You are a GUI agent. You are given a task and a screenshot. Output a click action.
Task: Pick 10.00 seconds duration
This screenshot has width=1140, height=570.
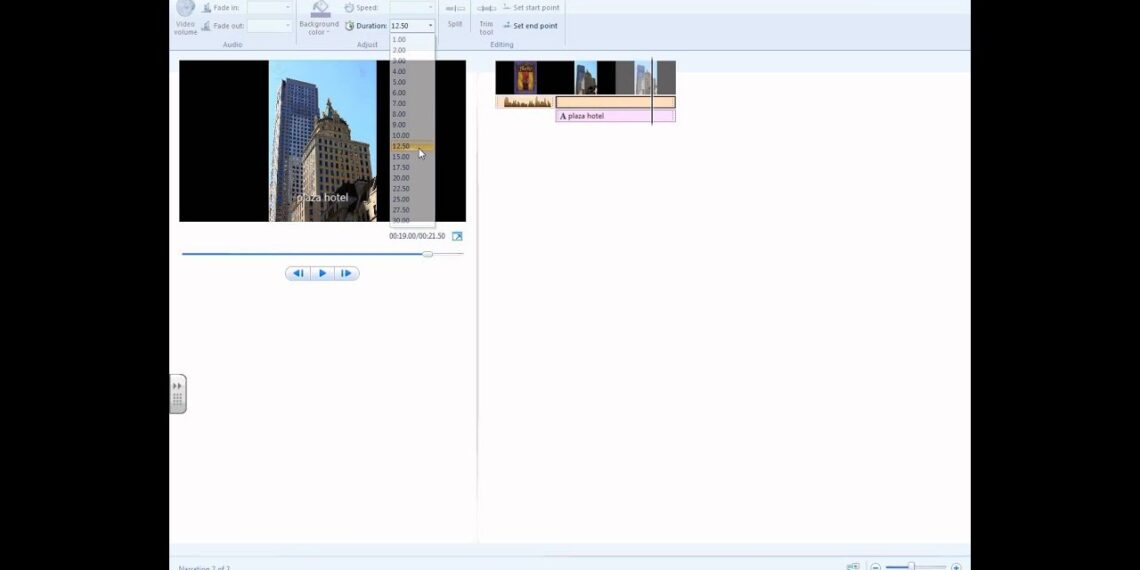pyautogui.click(x=412, y=135)
